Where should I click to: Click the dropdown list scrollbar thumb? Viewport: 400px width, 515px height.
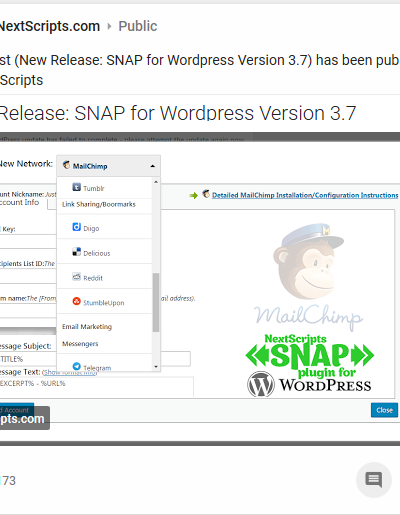tap(156, 302)
